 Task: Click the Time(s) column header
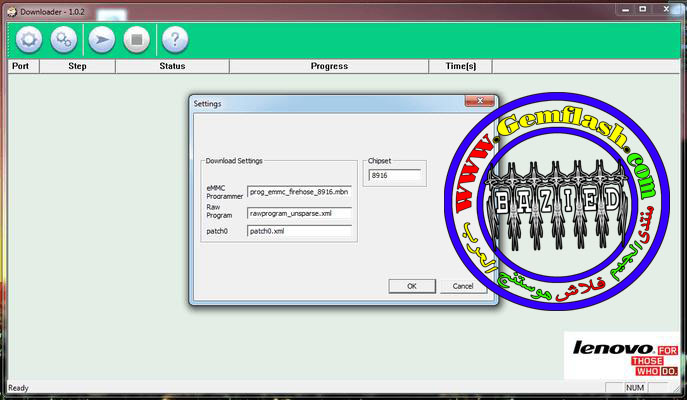click(460, 66)
